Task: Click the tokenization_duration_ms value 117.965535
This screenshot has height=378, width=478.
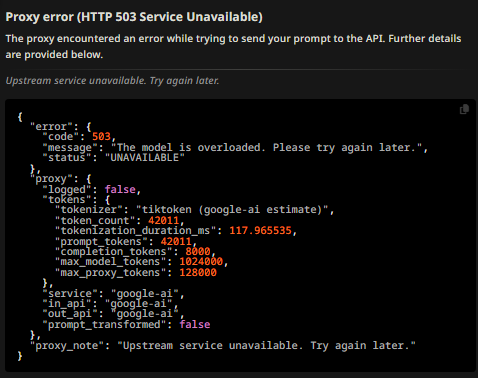Action: [x=260, y=230]
